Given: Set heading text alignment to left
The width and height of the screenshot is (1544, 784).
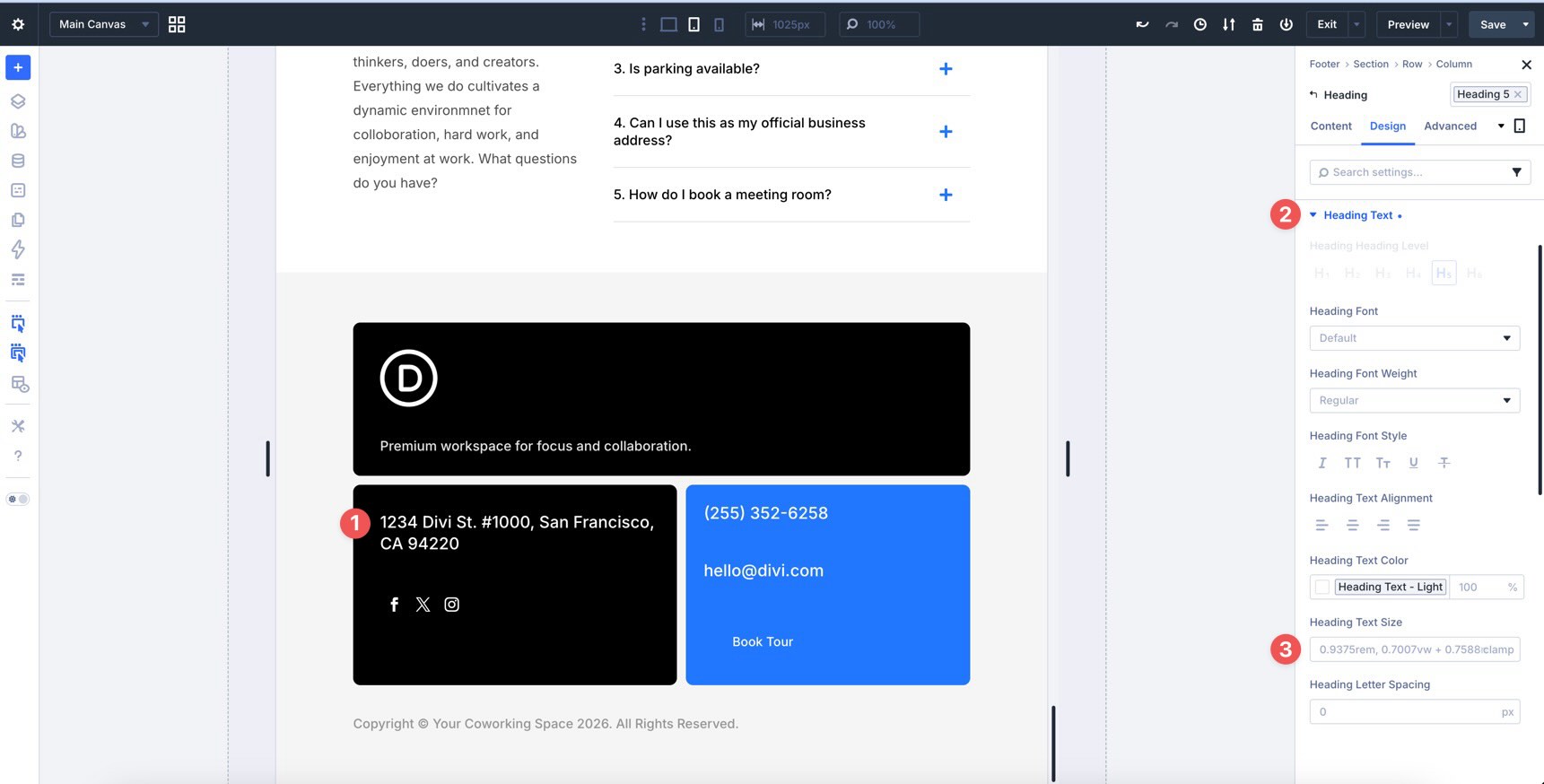Looking at the screenshot, I should point(1322,525).
